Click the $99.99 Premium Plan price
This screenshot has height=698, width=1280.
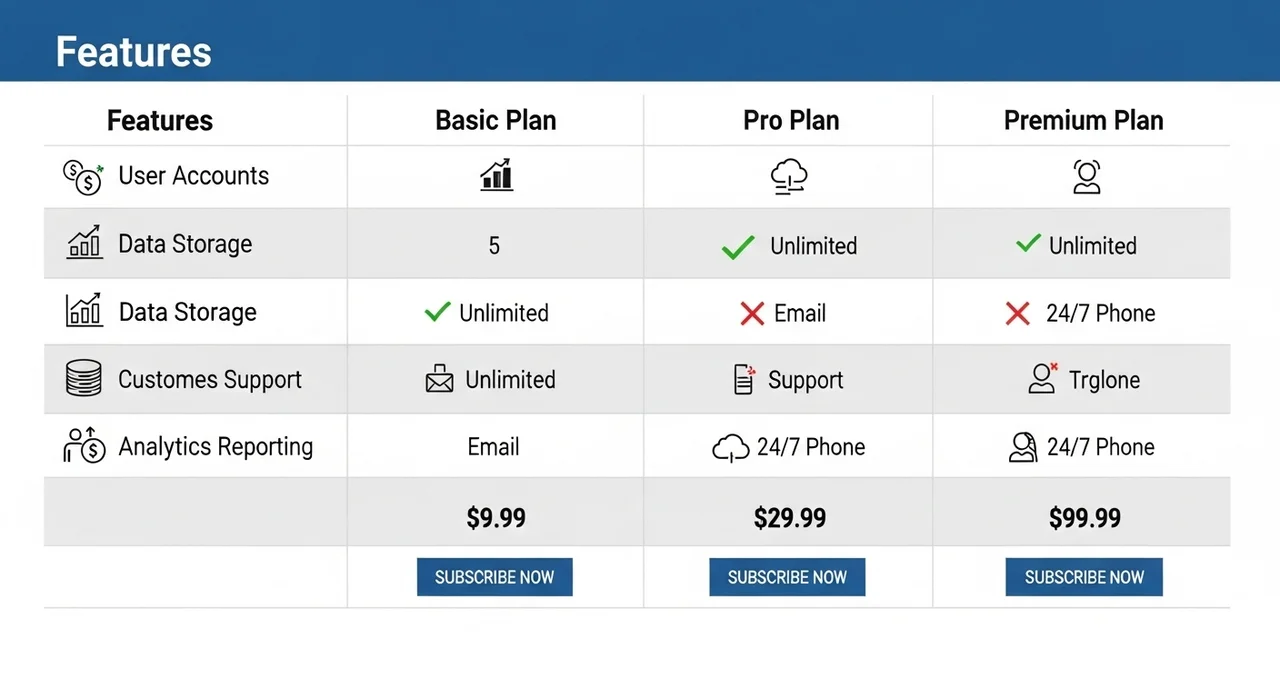point(1084,518)
